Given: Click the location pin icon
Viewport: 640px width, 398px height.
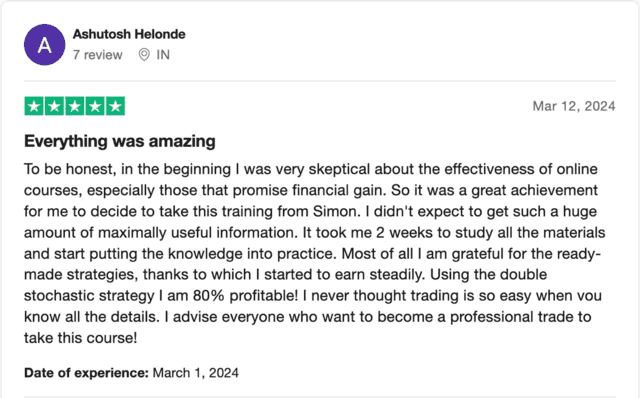Looking at the screenshot, I should point(144,55).
